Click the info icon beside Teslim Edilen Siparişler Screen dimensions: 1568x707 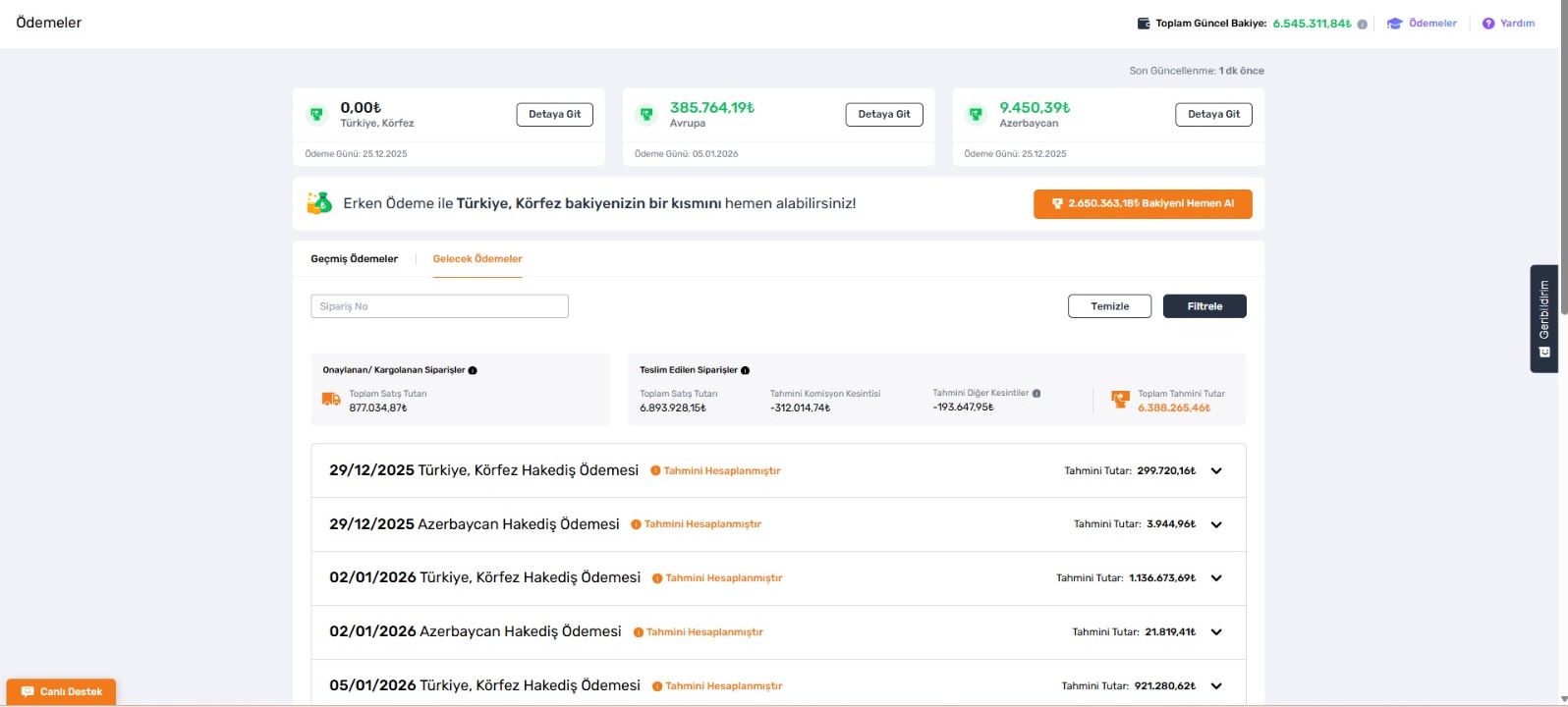click(745, 370)
